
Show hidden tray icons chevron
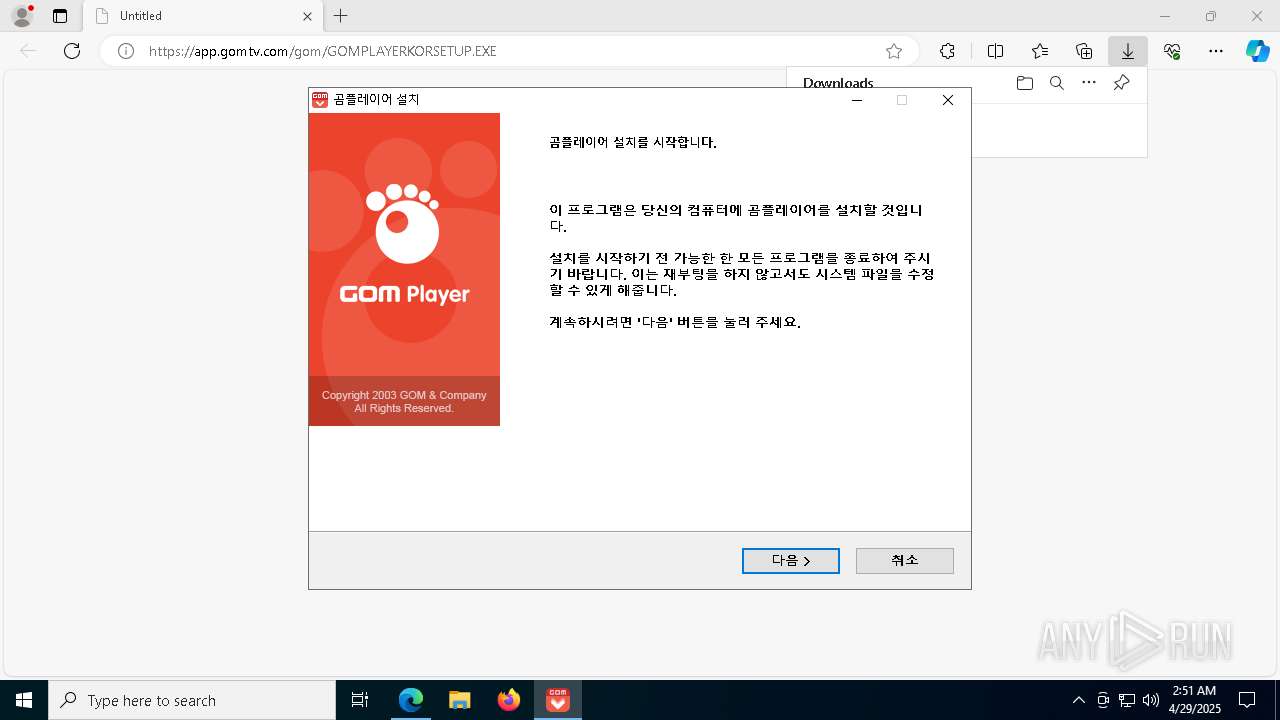click(1078, 700)
